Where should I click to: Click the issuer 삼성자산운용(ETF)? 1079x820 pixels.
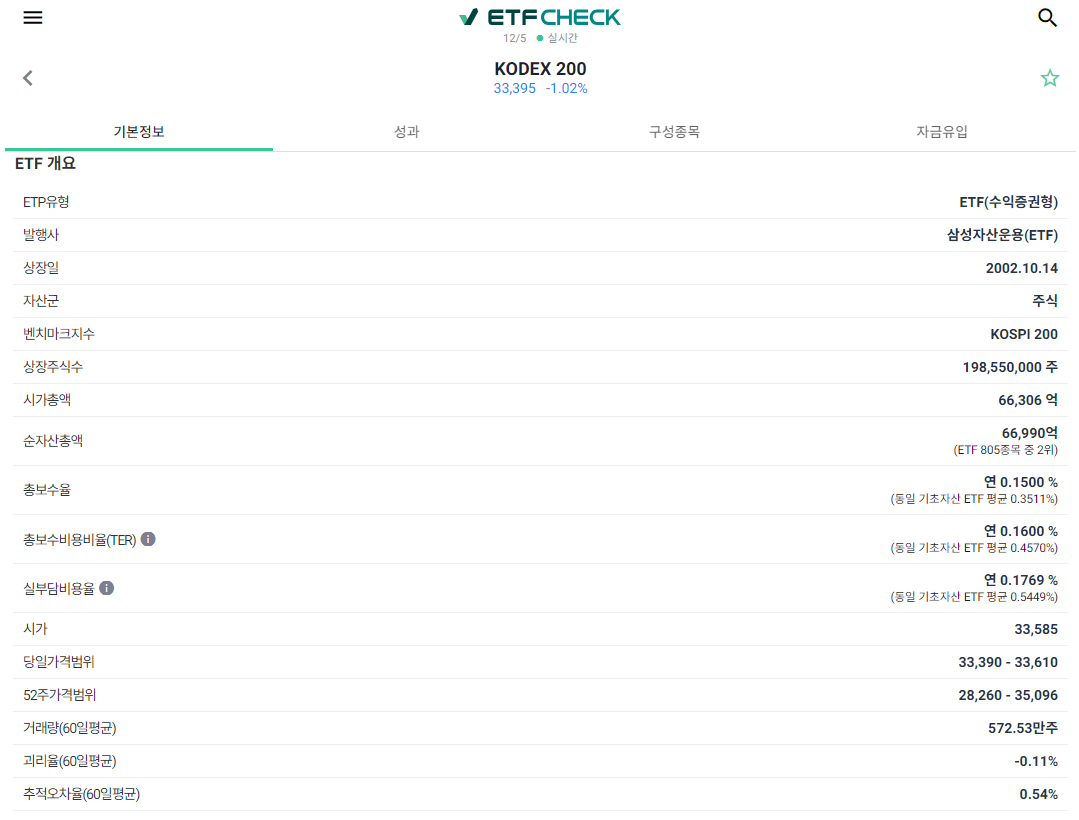1002,235
